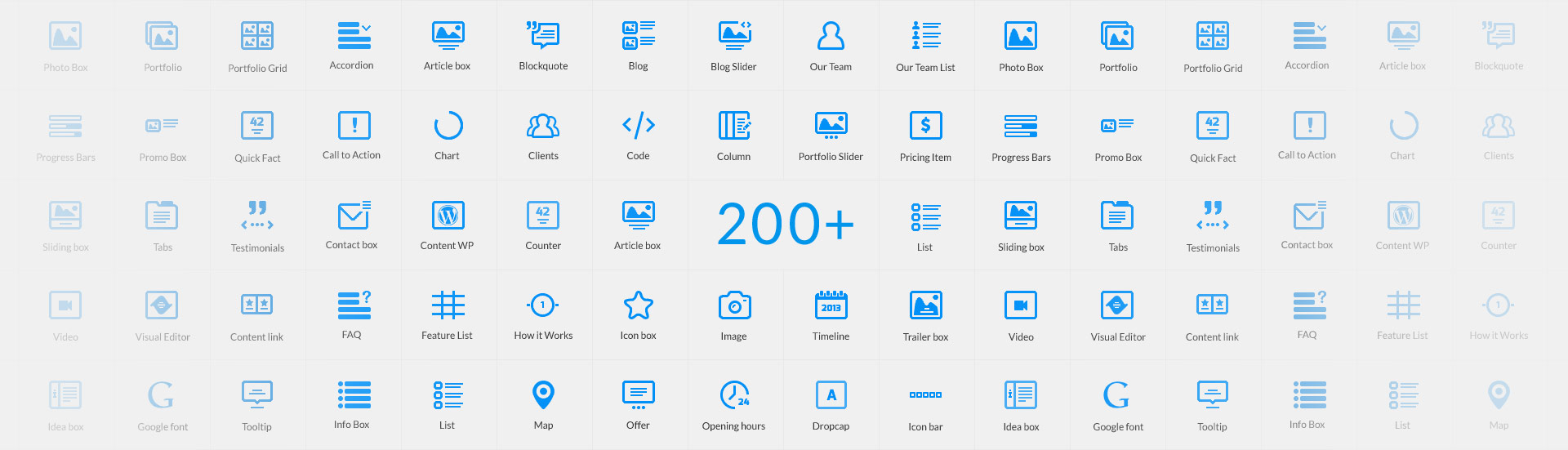Select the Blog element icon
The image size is (1568, 450).
tap(638, 36)
